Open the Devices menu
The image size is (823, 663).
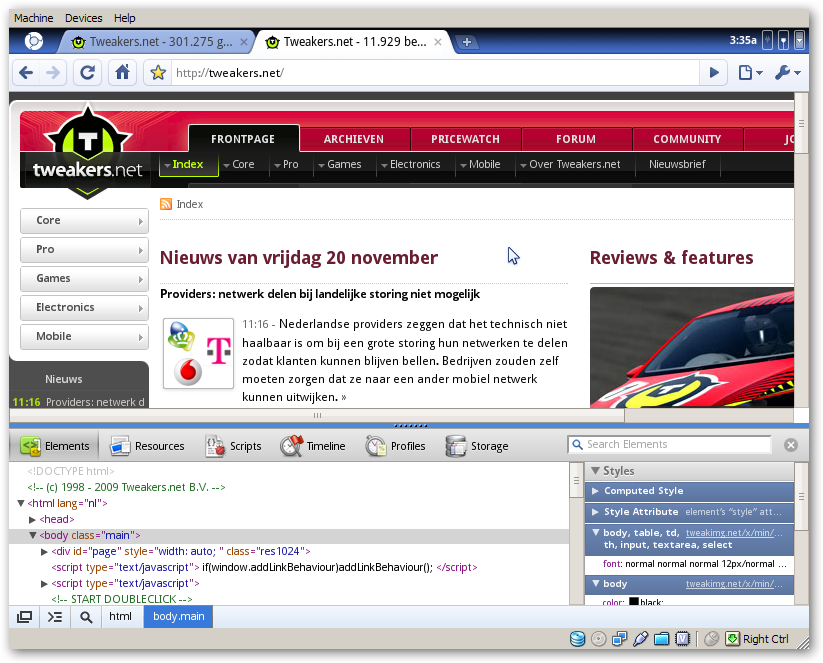point(83,18)
